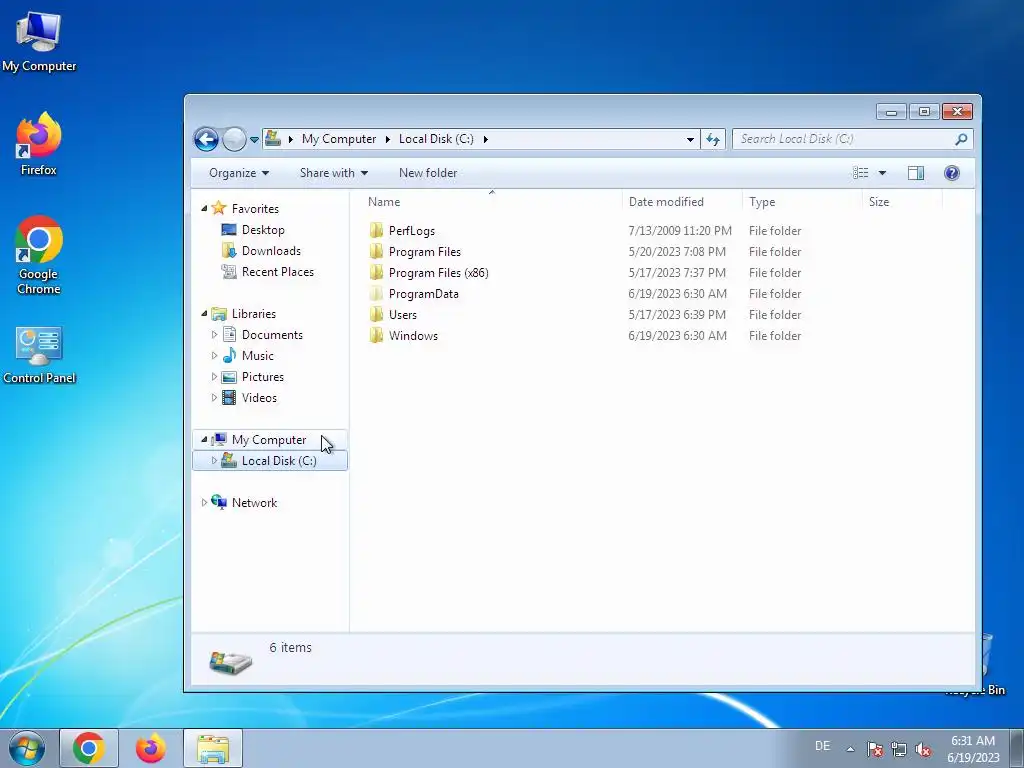
Task: Select Network in navigation pane
Action: pyautogui.click(x=254, y=502)
